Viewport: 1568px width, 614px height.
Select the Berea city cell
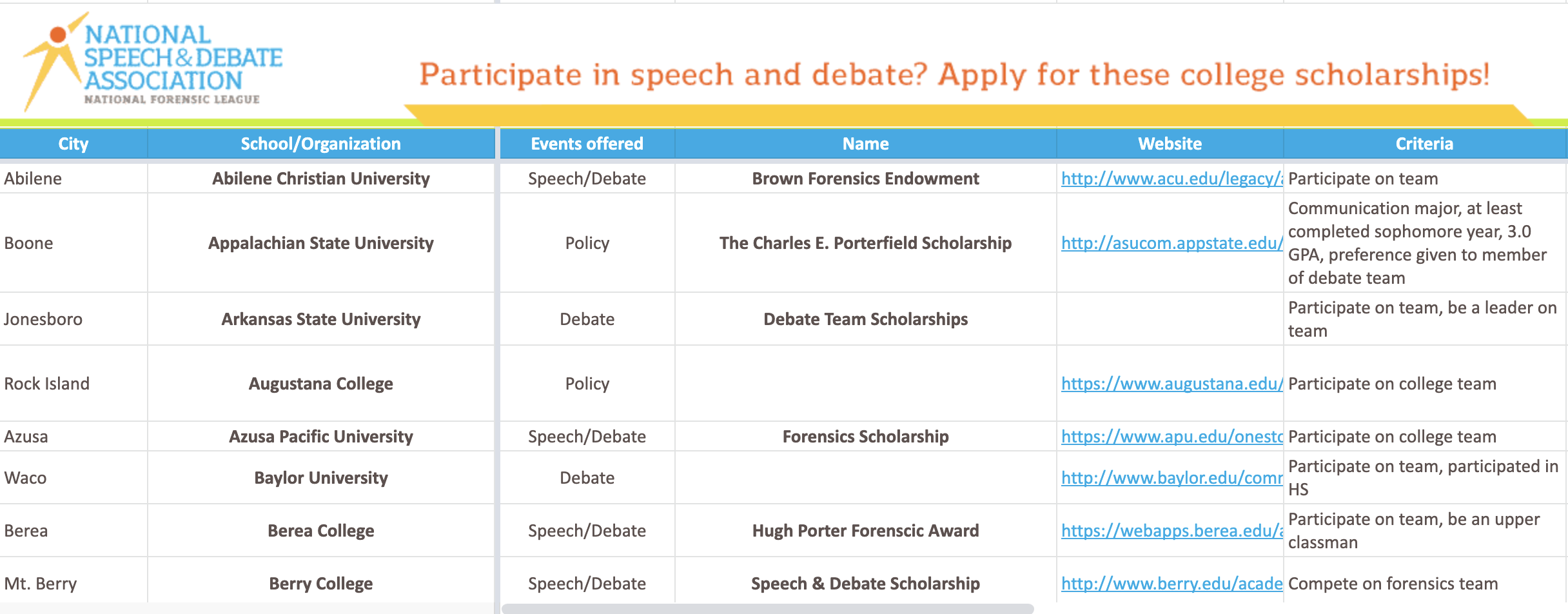tap(73, 531)
